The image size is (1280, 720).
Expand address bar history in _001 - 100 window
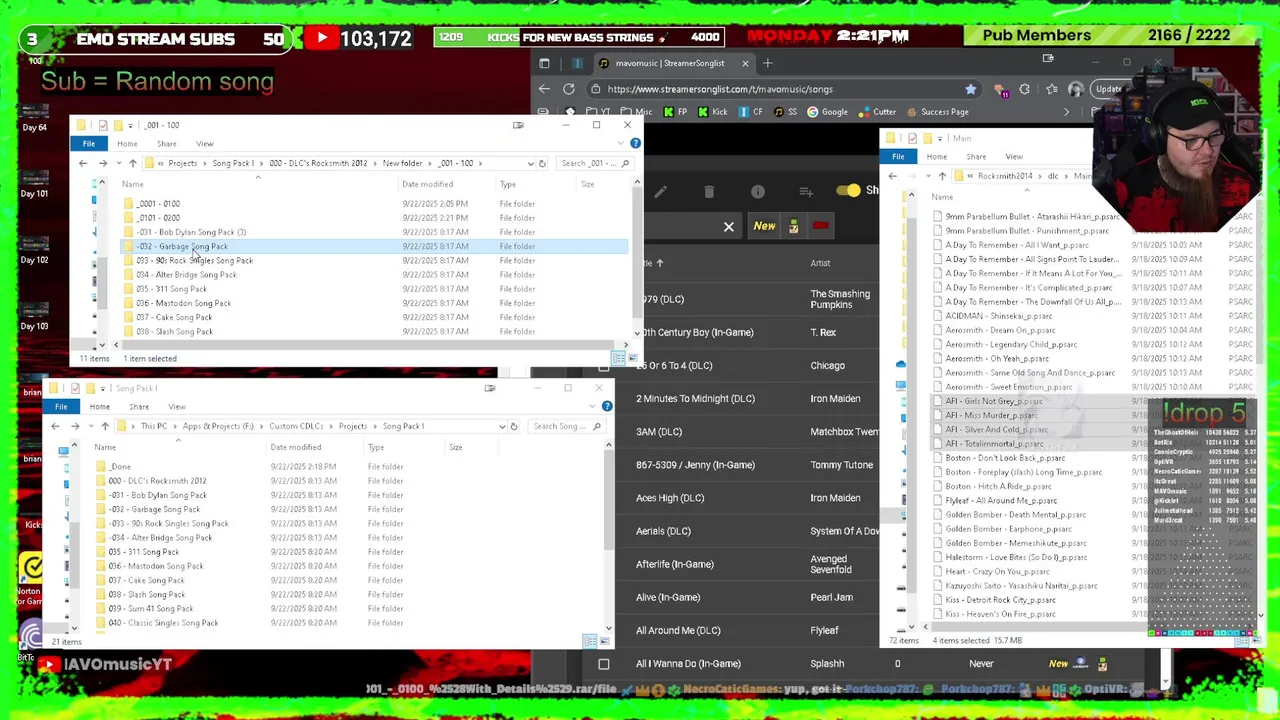530,163
